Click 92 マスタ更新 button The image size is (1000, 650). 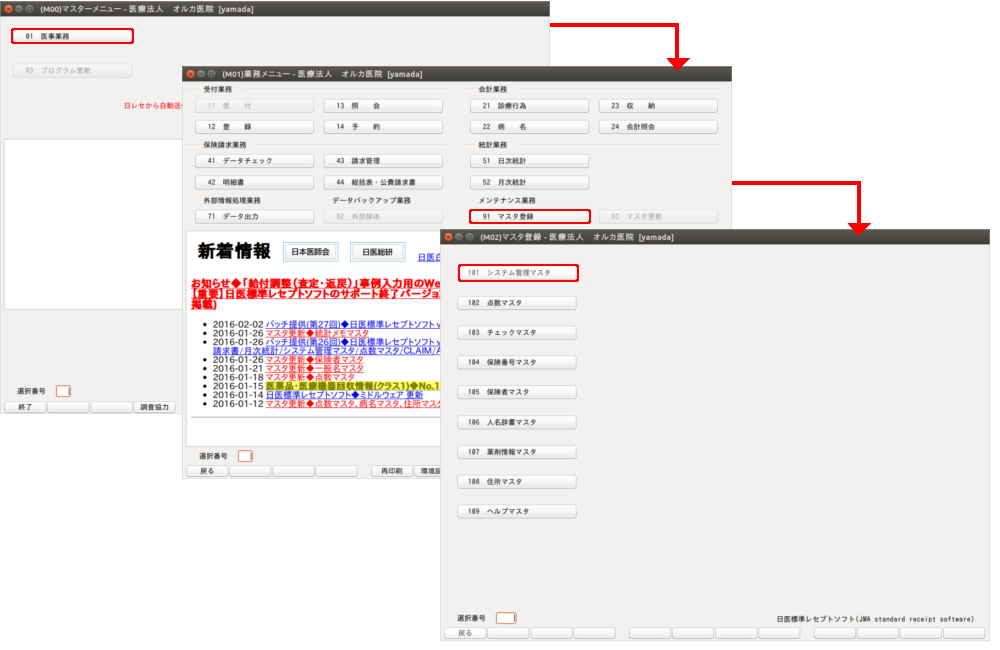click(658, 217)
